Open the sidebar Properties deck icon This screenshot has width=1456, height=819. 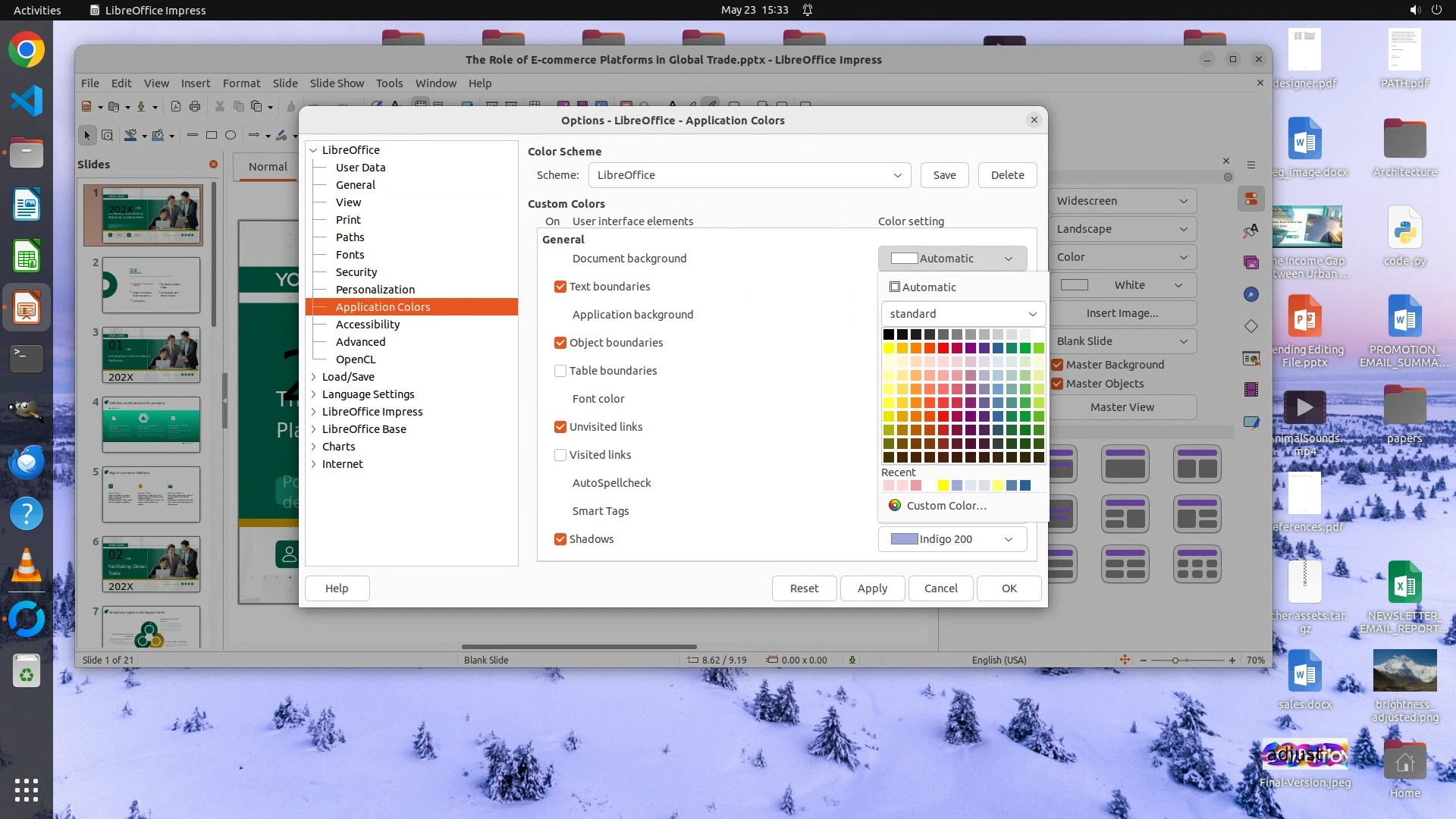1251,199
